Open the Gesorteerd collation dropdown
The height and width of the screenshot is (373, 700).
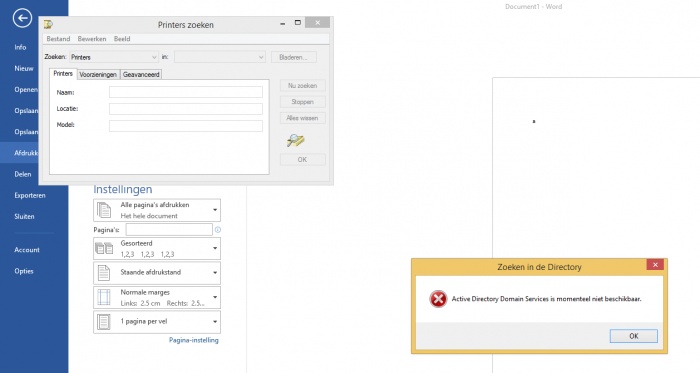(157, 249)
